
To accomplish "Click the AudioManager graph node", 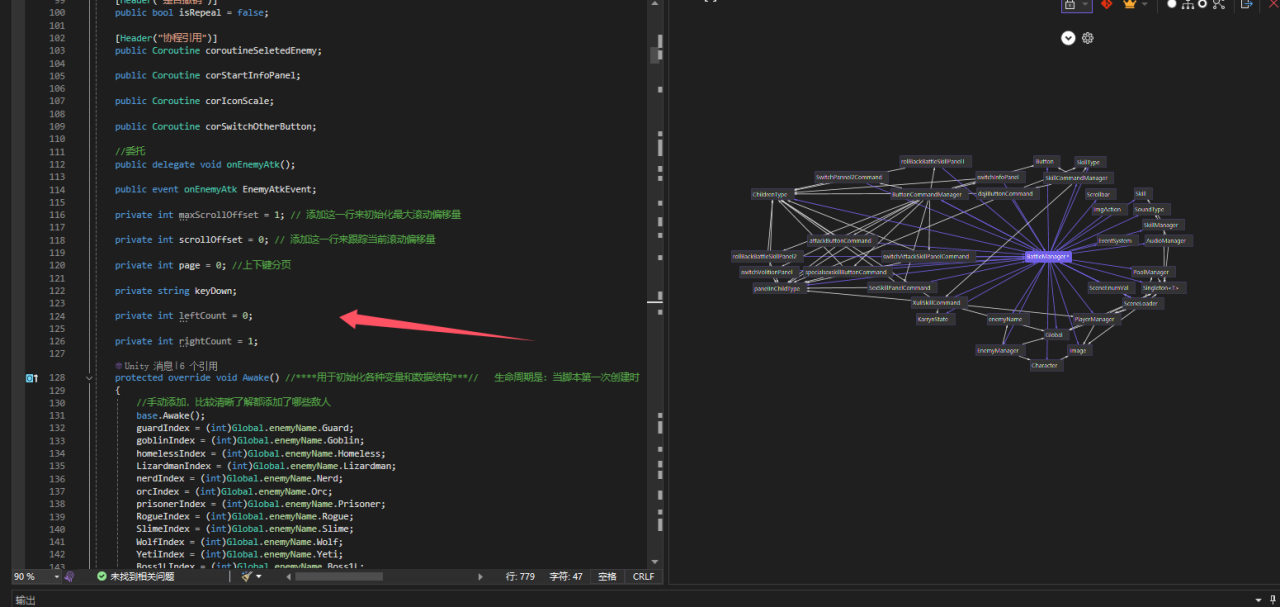I will [x=1166, y=241].
